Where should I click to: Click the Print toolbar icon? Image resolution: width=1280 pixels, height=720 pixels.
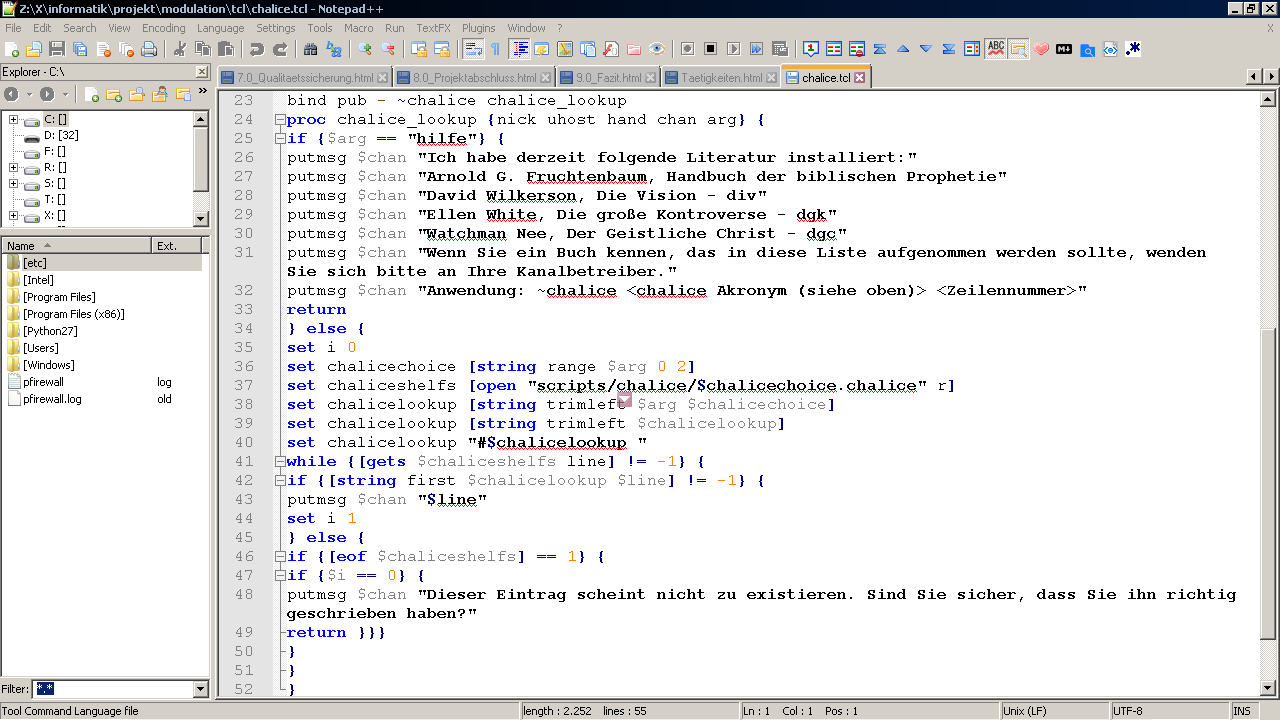point(149,49)
